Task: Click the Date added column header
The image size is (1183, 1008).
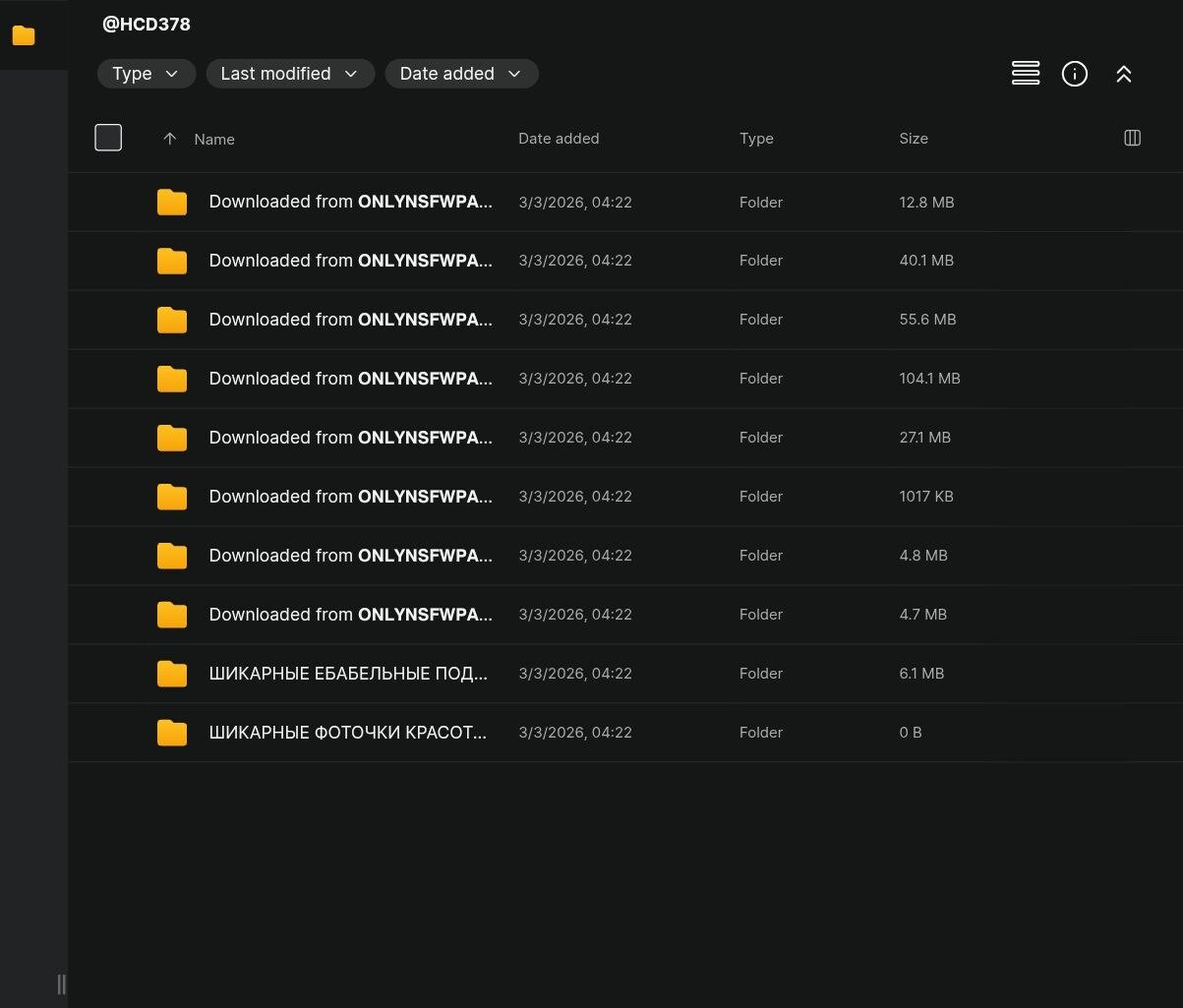Action: 559,139
